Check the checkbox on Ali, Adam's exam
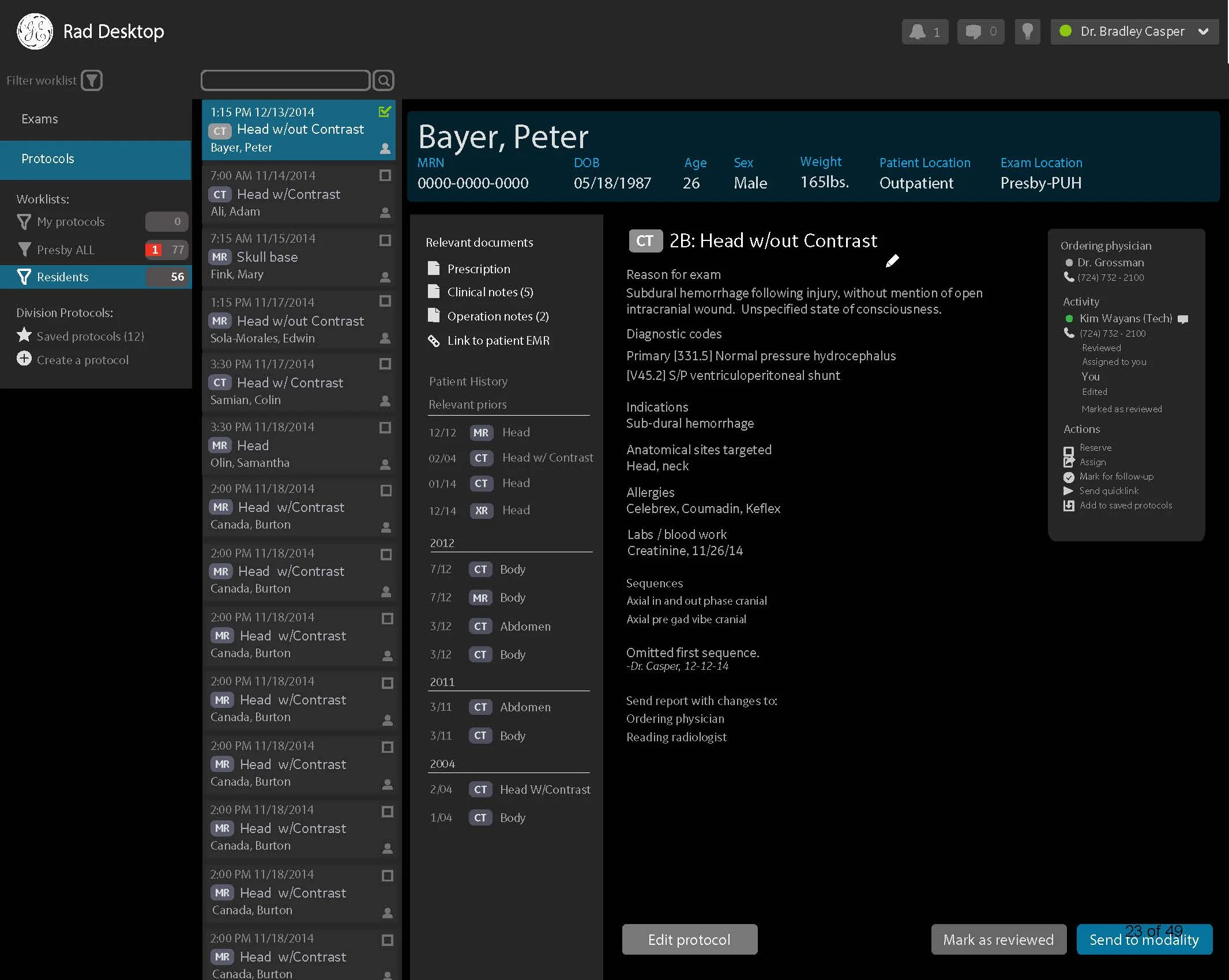 [385, 175]
